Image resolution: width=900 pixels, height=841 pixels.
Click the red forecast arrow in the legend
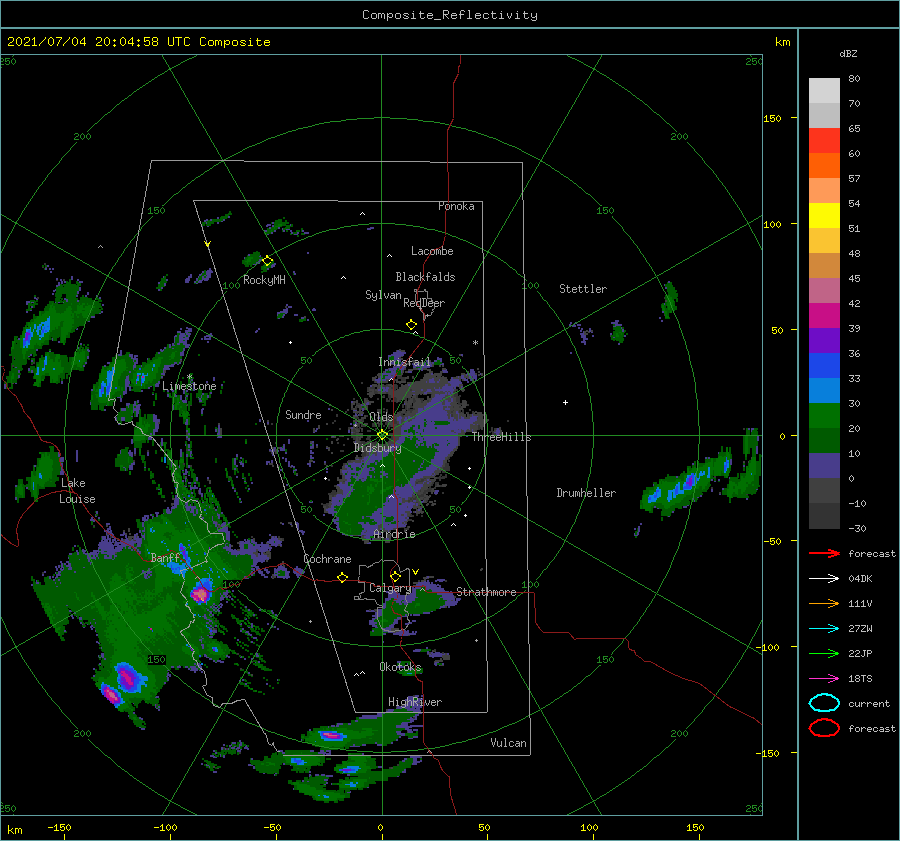click(824, 553)
